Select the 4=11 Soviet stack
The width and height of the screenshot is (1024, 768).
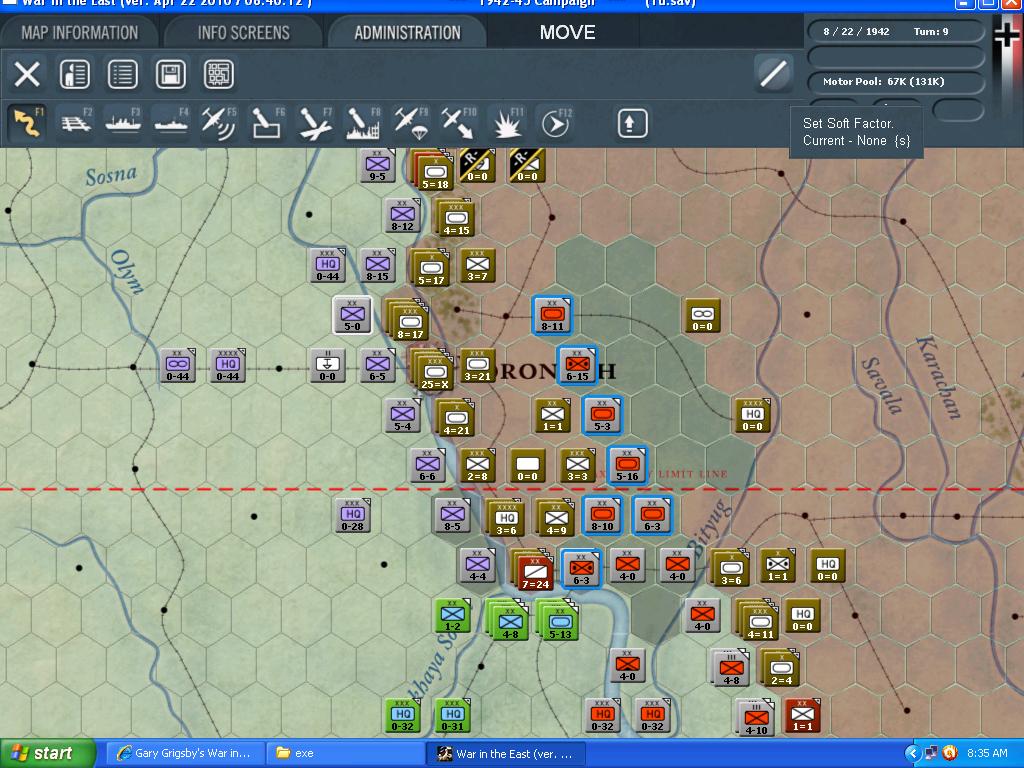[760, 622]
